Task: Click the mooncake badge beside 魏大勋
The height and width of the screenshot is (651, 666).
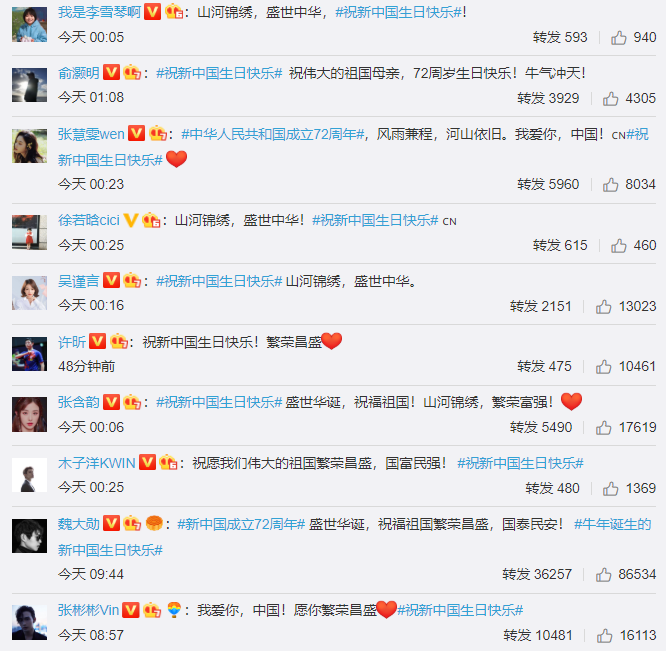Action: click(154, 523)
